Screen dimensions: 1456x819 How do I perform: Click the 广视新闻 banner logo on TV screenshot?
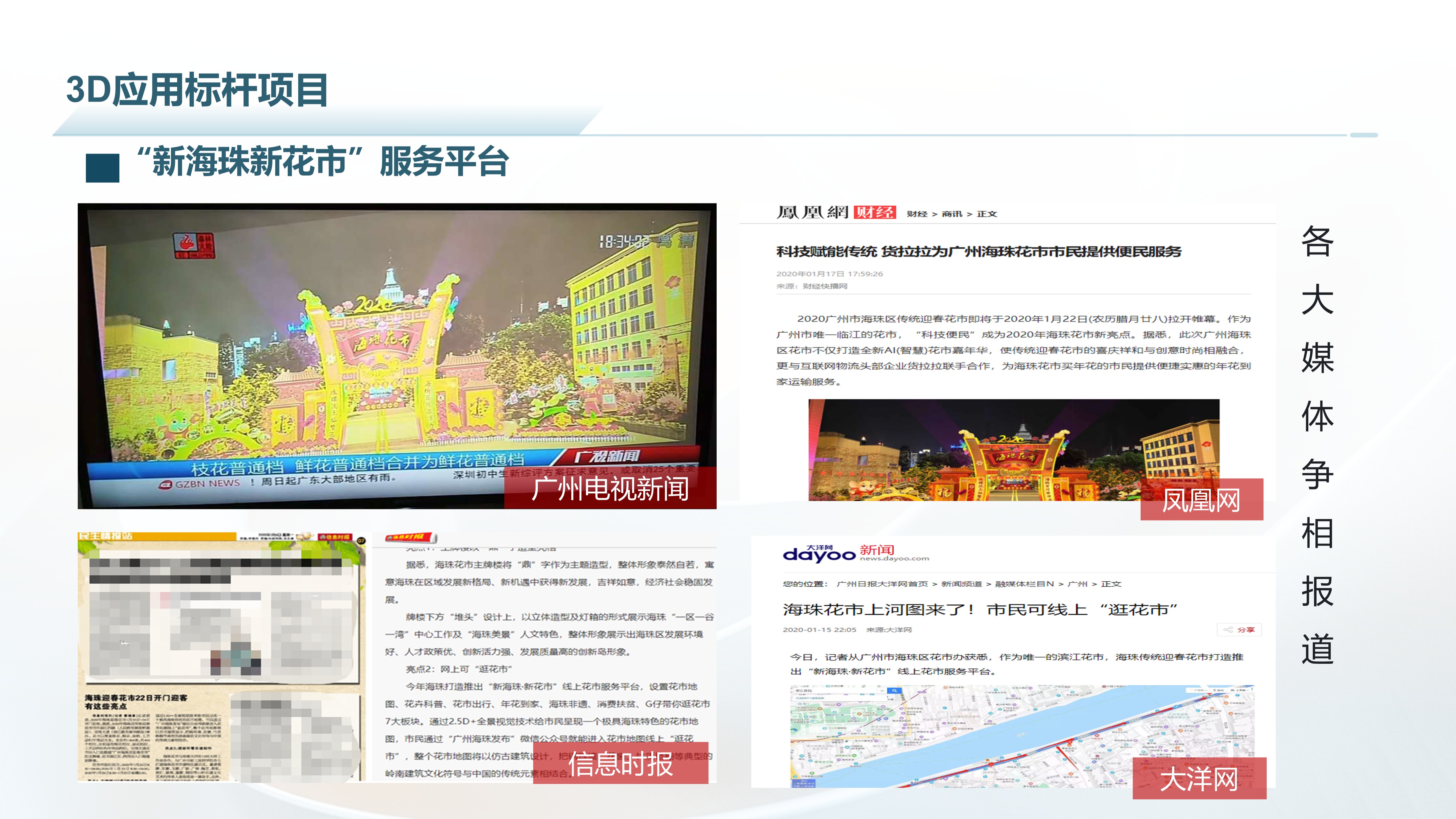point(607,457)
